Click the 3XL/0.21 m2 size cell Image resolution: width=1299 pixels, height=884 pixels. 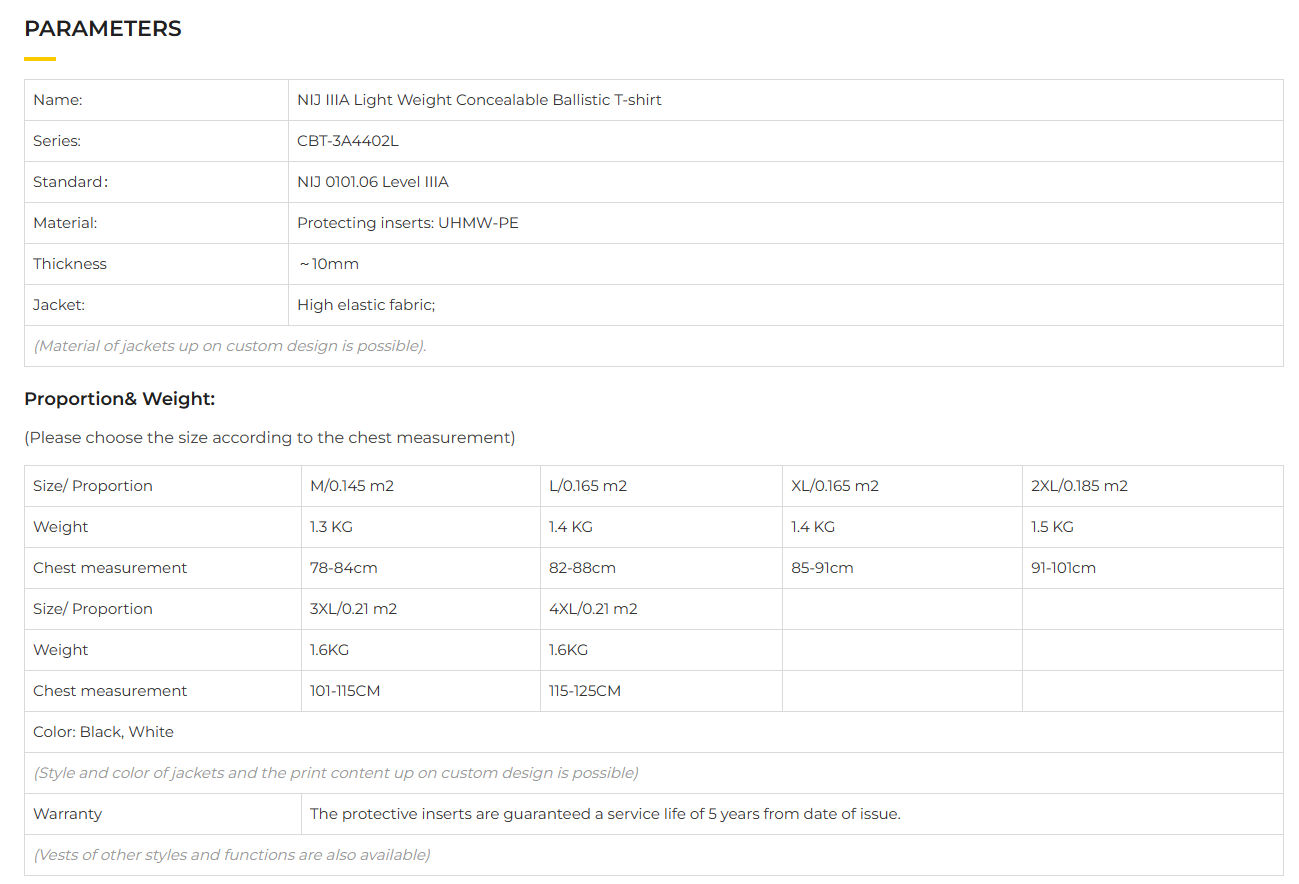point(353,609)
